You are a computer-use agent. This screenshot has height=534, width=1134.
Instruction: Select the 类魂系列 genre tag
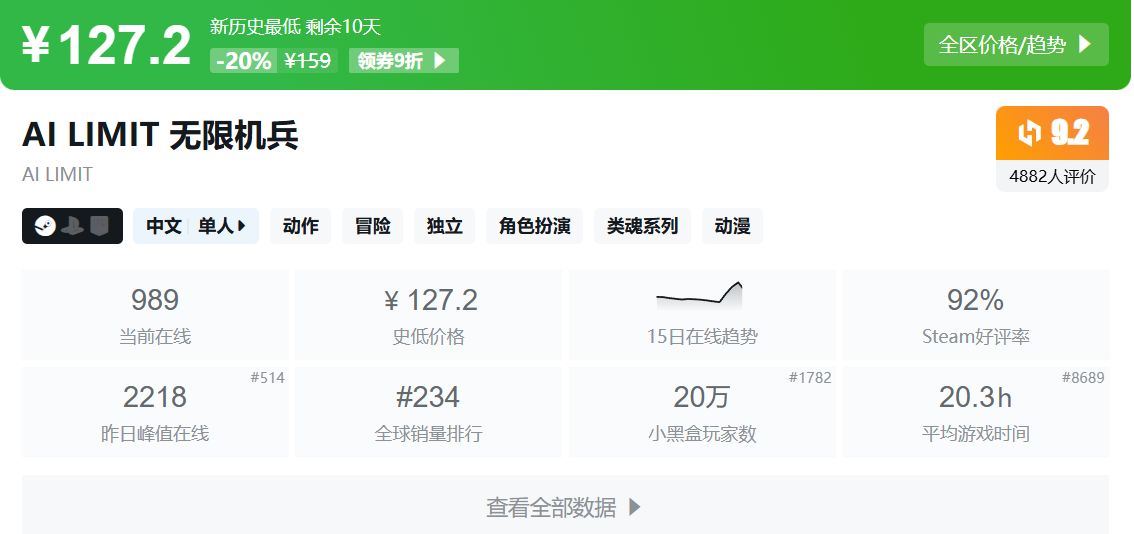642,226
